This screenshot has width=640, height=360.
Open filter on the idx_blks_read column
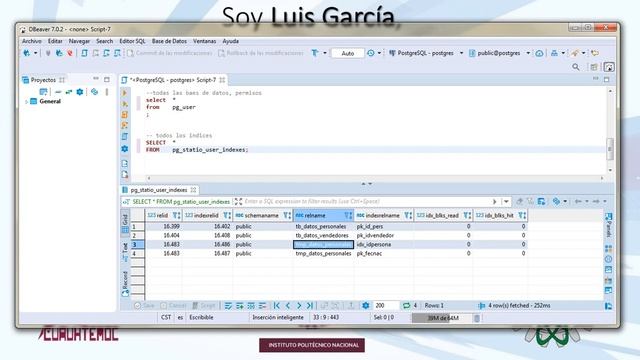coord(467,216)
